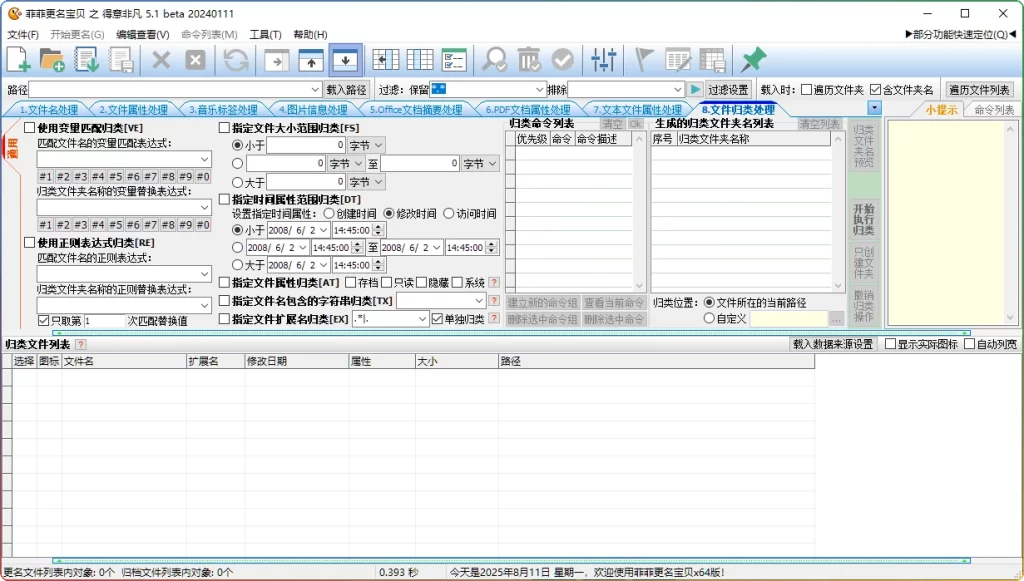Click the green pushpin icon
This screenshot has width=1024, height=581.
pos(753,59)
